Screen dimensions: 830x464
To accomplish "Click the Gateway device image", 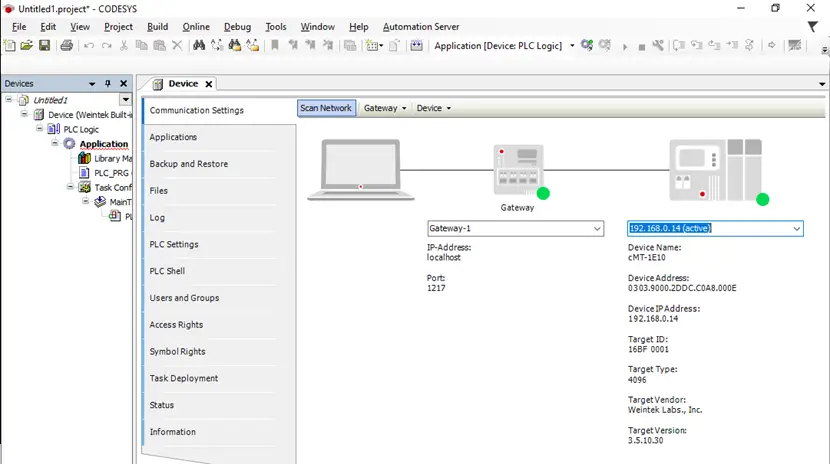I will tap(519, 170).
